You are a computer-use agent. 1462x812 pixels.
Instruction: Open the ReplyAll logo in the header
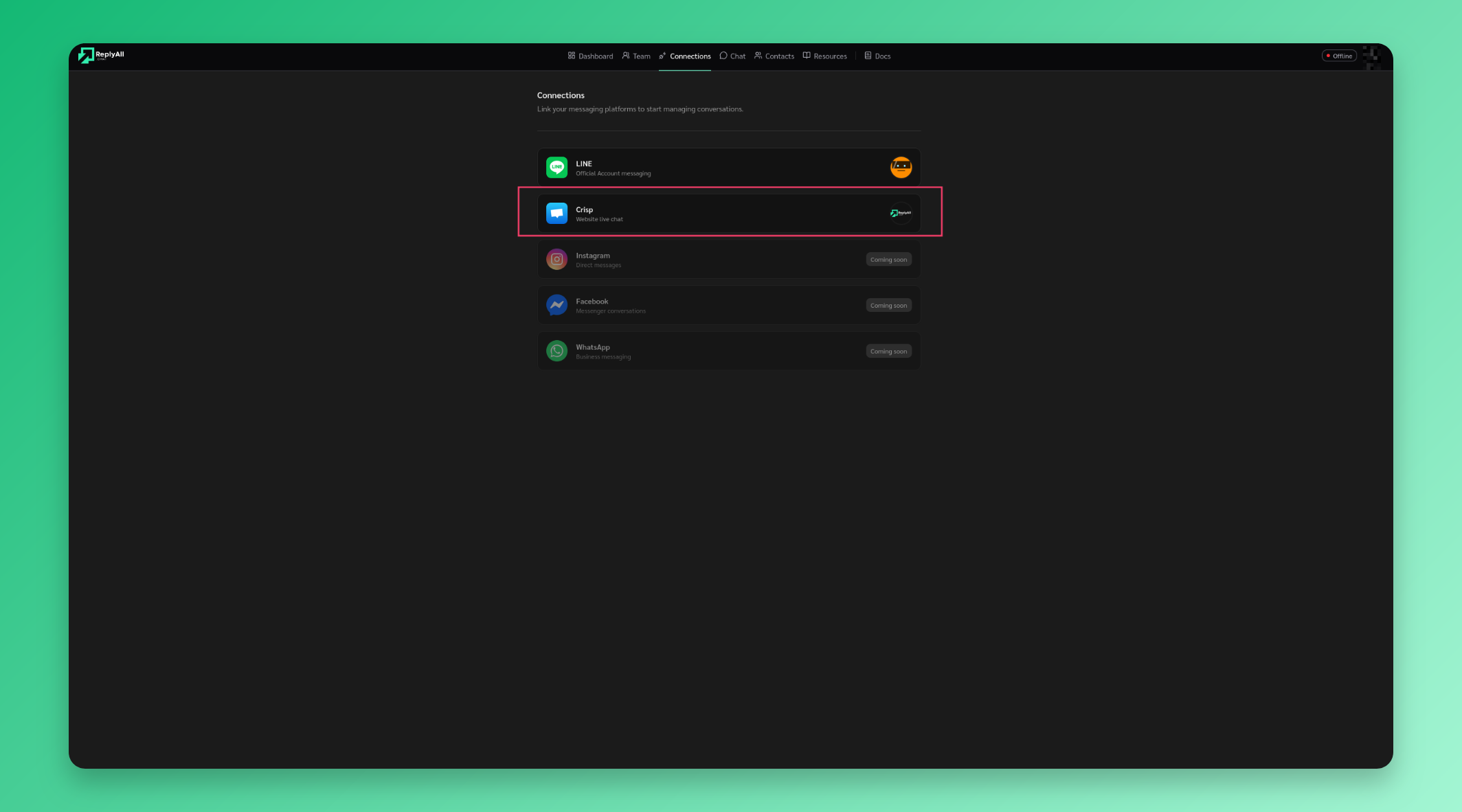click(x=102, y=56)
